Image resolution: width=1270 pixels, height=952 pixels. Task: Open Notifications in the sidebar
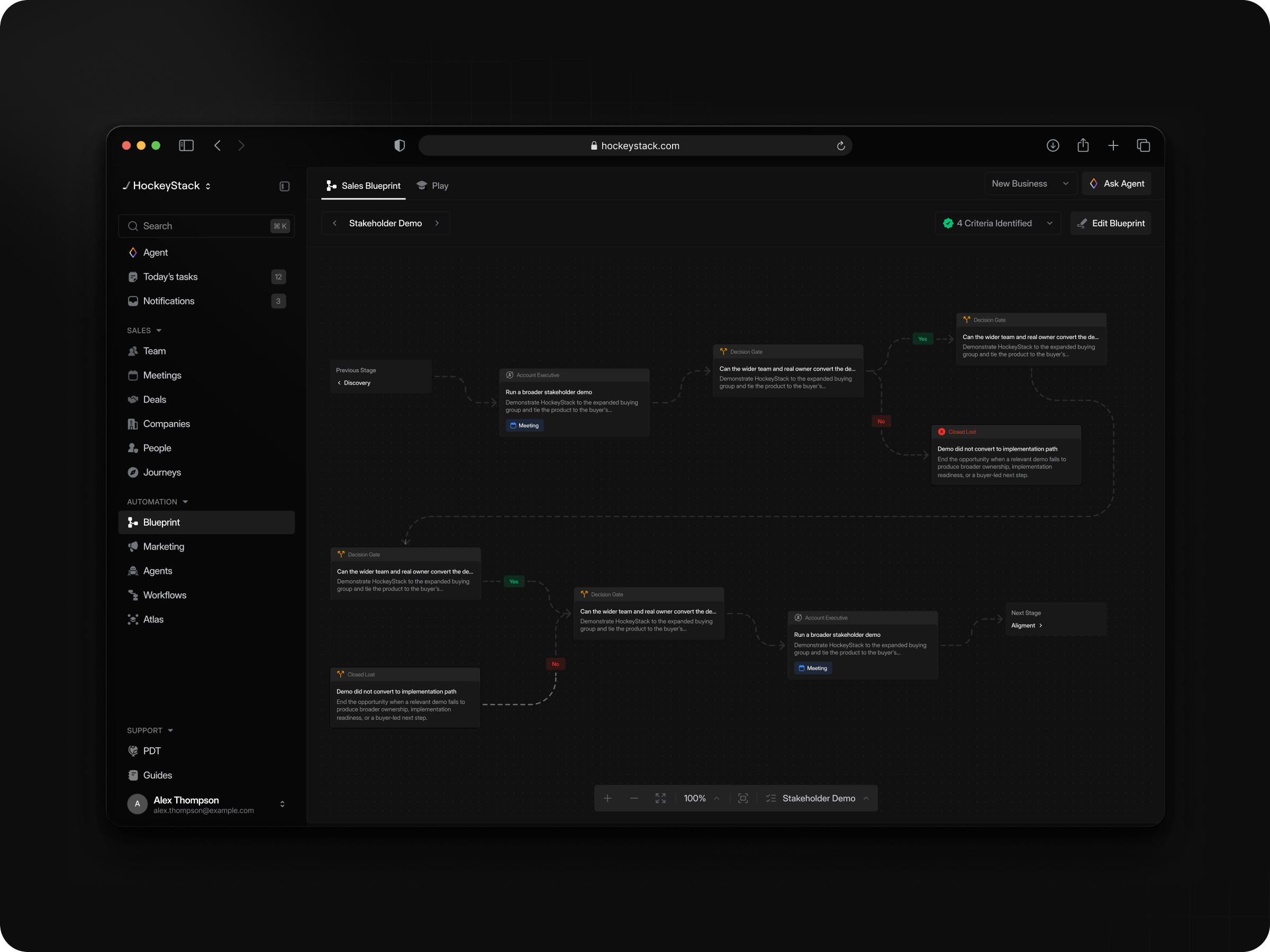click(207, 301)
